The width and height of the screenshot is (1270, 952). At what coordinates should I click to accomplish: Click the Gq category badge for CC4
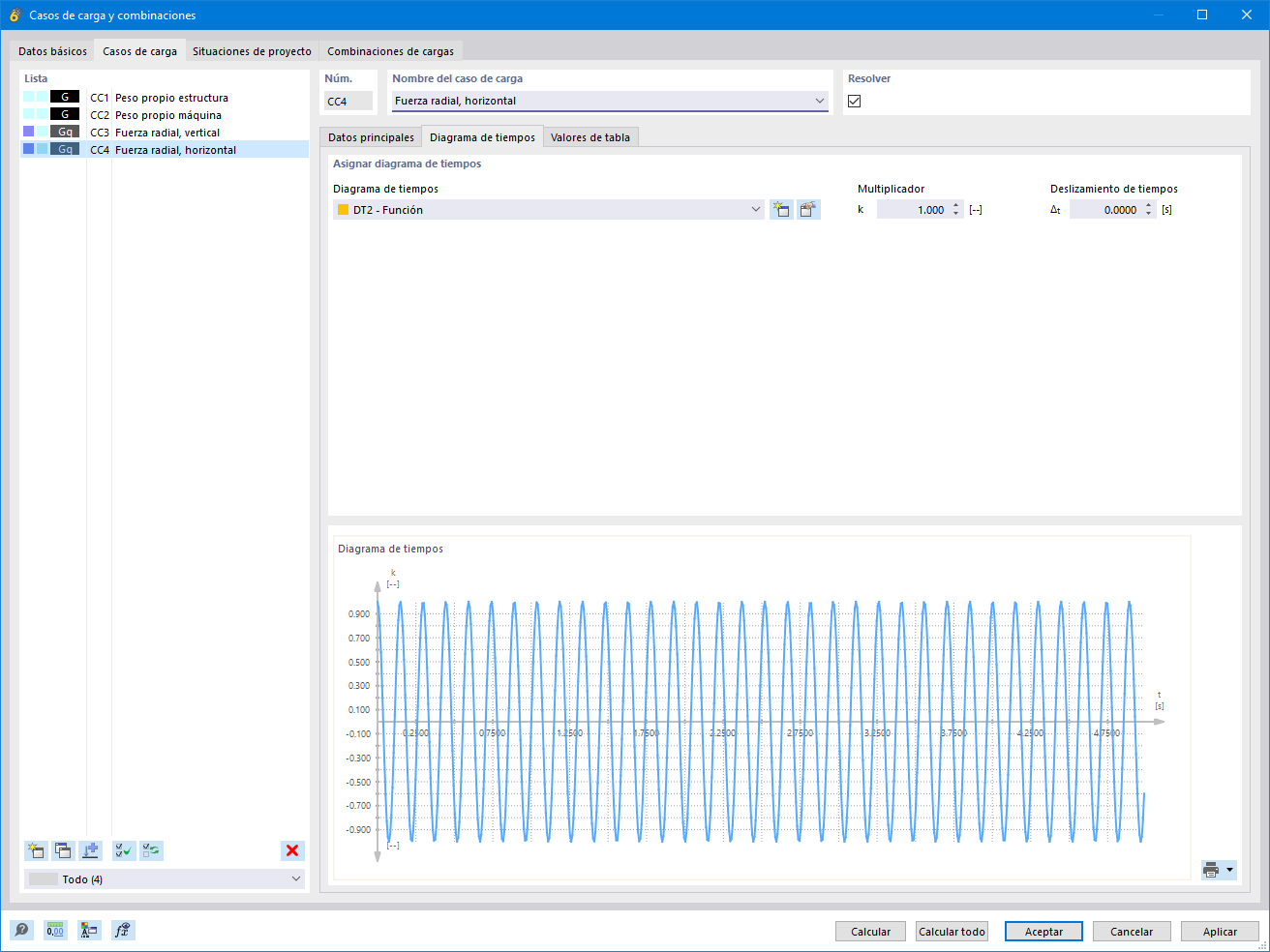click(x=65, y=149)
